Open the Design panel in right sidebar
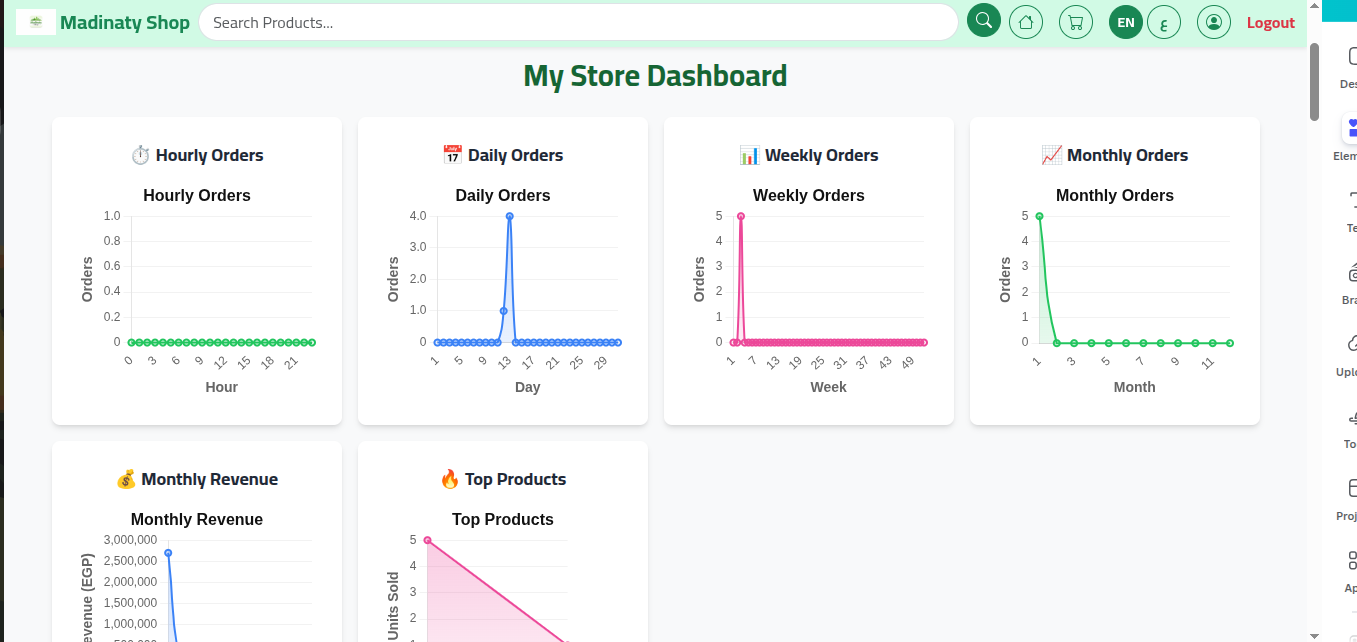Viewport: 1357px width, 642px height. (x=1350, y=64)
